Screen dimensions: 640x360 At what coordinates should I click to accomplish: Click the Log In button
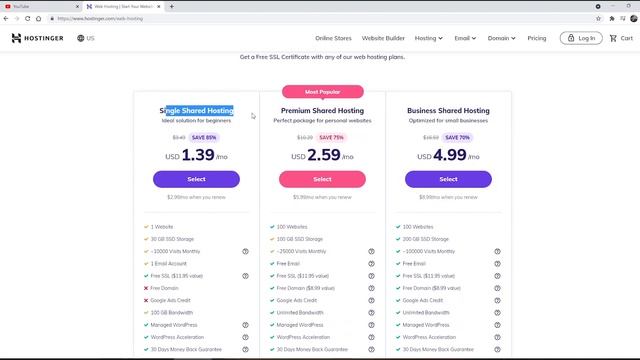(581, 38)
